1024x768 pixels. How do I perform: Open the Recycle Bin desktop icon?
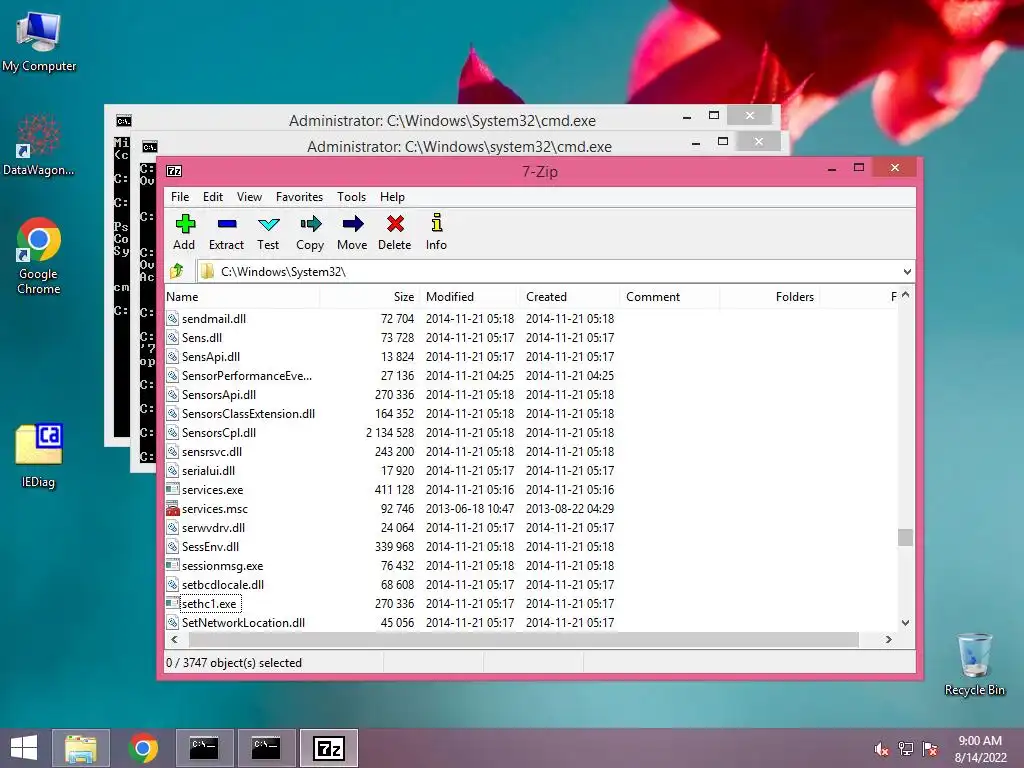tap(974, 665)
